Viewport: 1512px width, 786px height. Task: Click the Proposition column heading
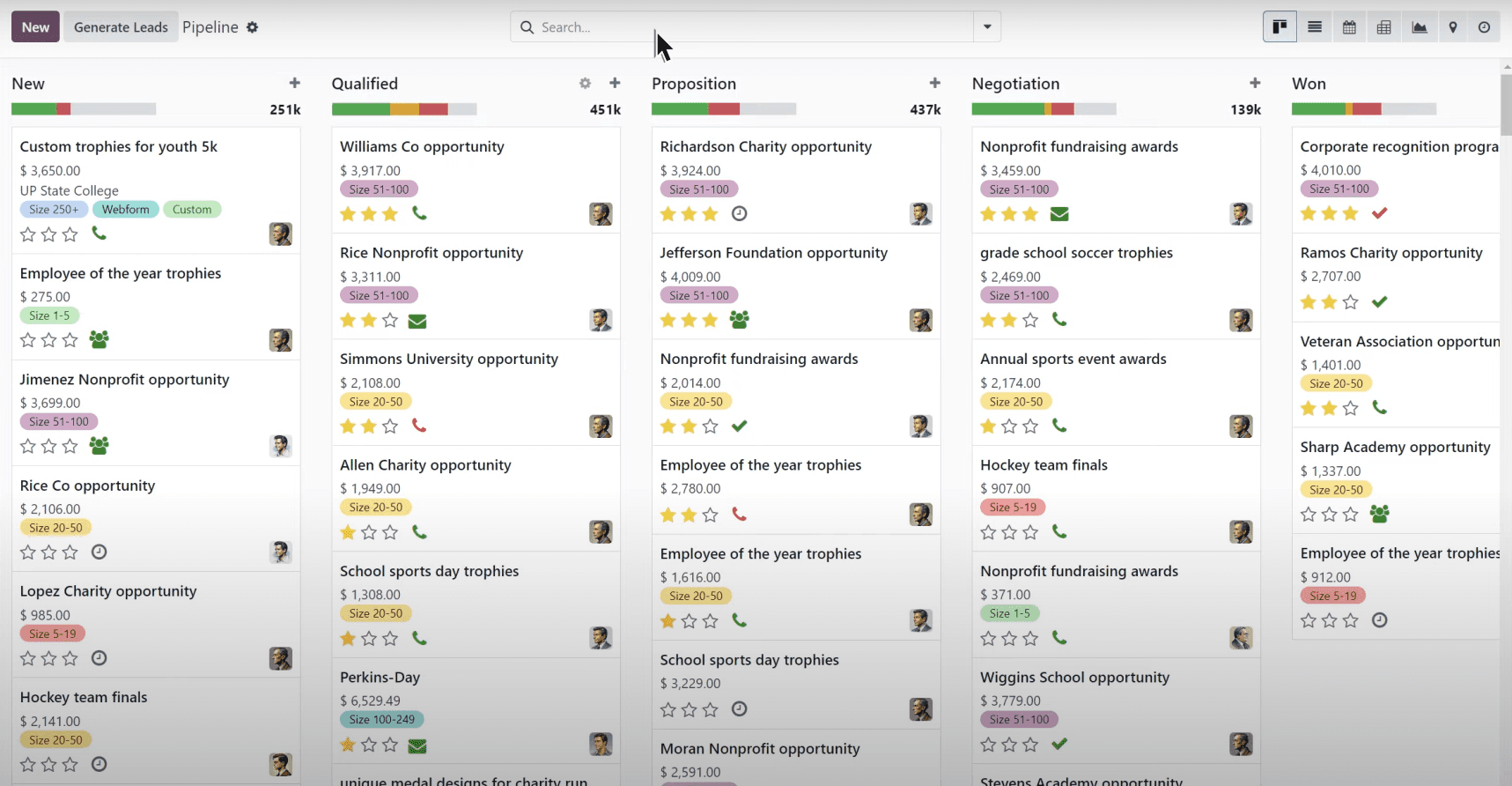click(x=694, y=84)
